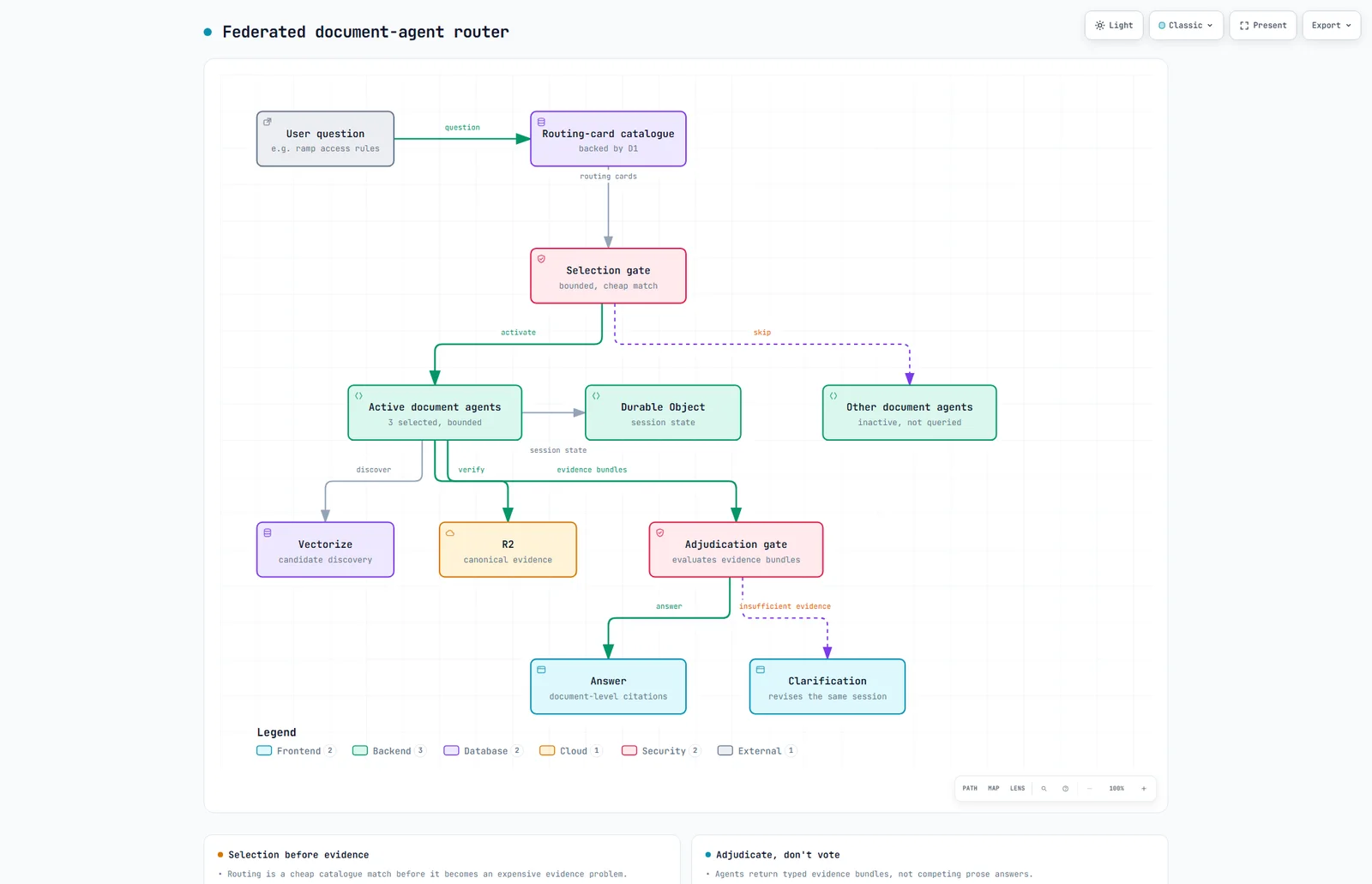This screenshot has width=1372, height=884.
Task: Click the shield icon on Adjudication gate node
Action: (x=660, y=532)
